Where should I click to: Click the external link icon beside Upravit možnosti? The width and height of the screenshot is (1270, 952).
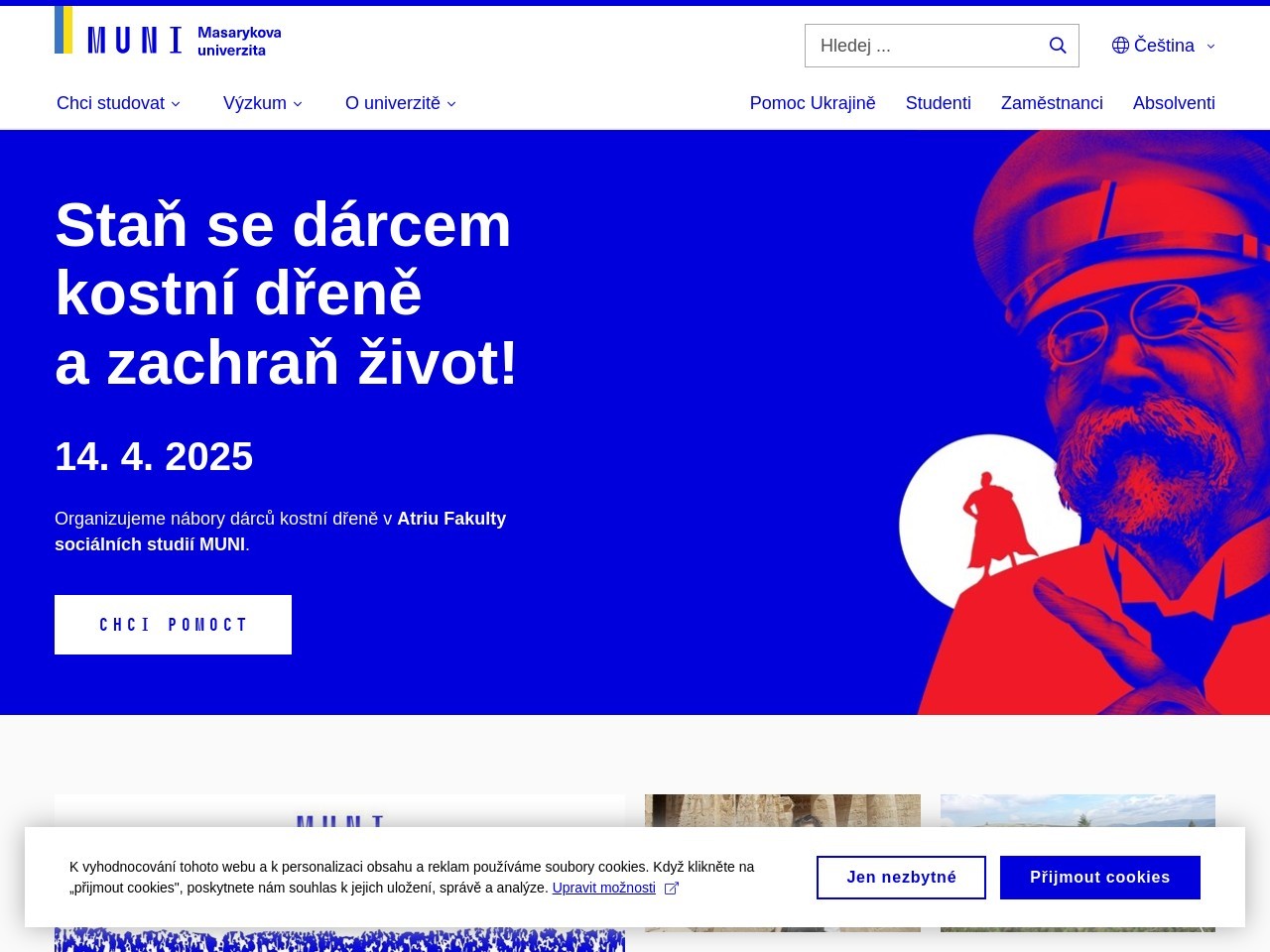tap(671, 889)
